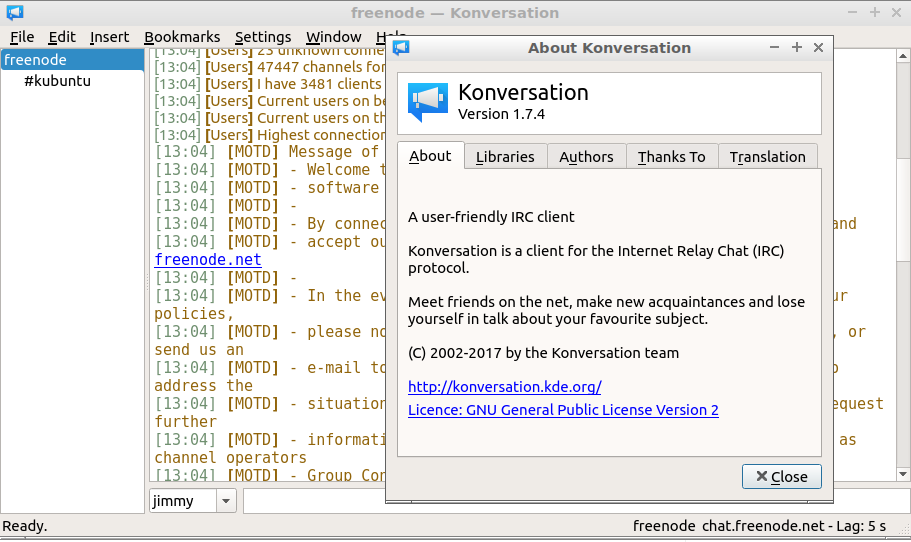Open the Insert menu

[x=109, y=37]
